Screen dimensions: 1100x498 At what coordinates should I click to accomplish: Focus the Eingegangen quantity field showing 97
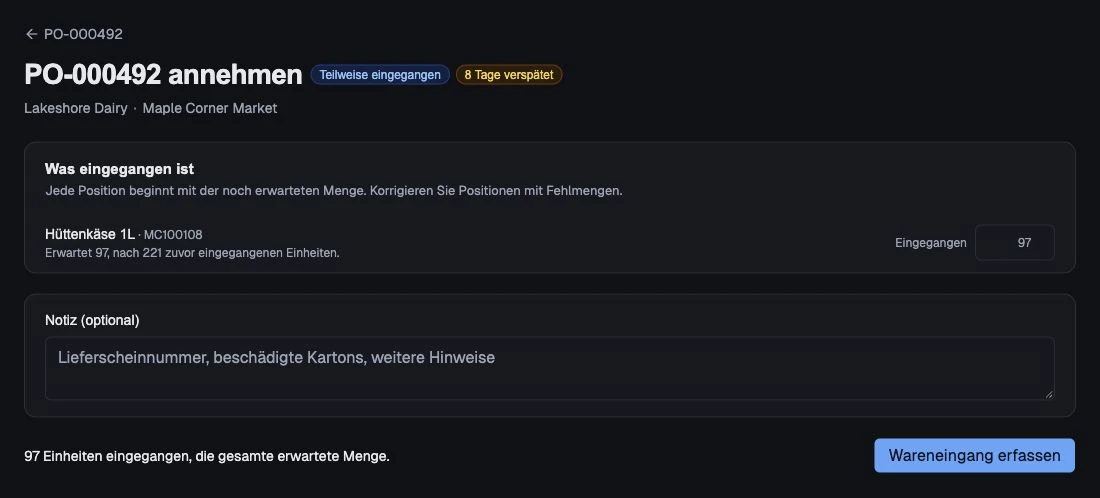pyautogui.click(x=1014, y=243)
